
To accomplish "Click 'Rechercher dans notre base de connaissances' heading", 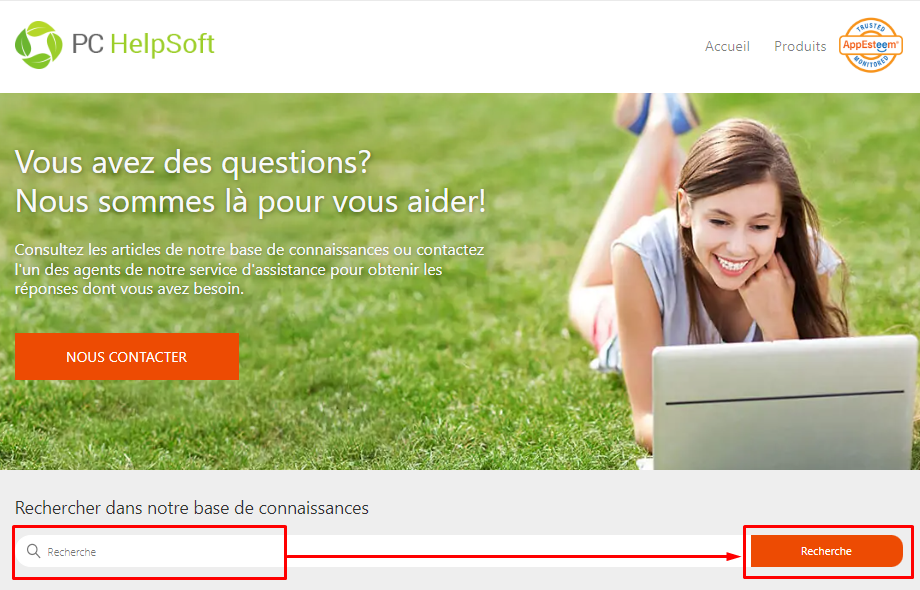I will coord(192,508).
